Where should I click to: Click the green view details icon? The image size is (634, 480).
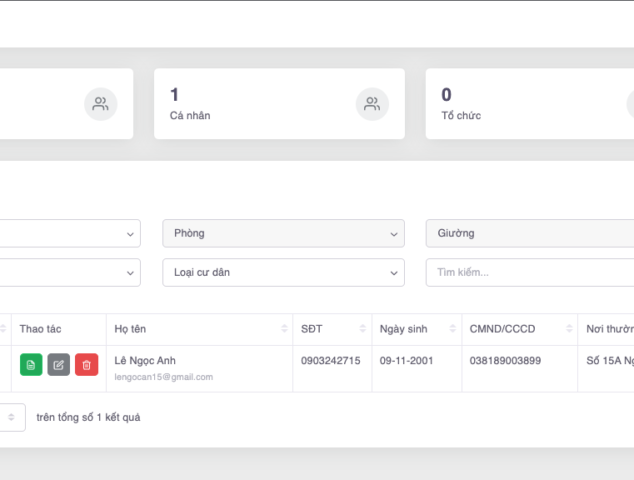(x=31, y=365)
